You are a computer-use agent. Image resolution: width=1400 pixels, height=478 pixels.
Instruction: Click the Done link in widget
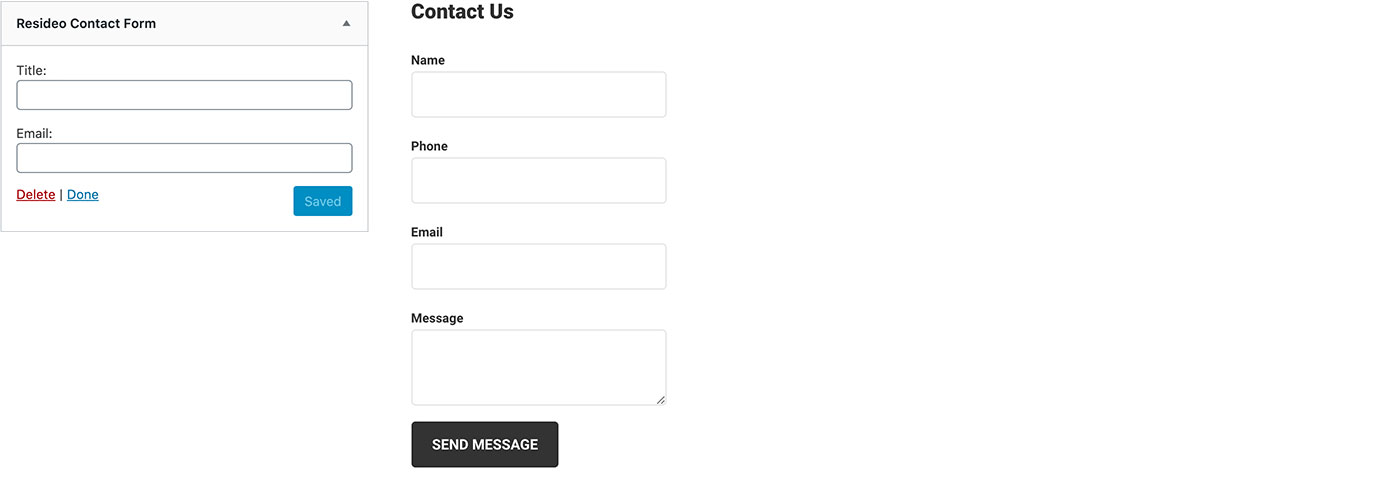(83, 195)
